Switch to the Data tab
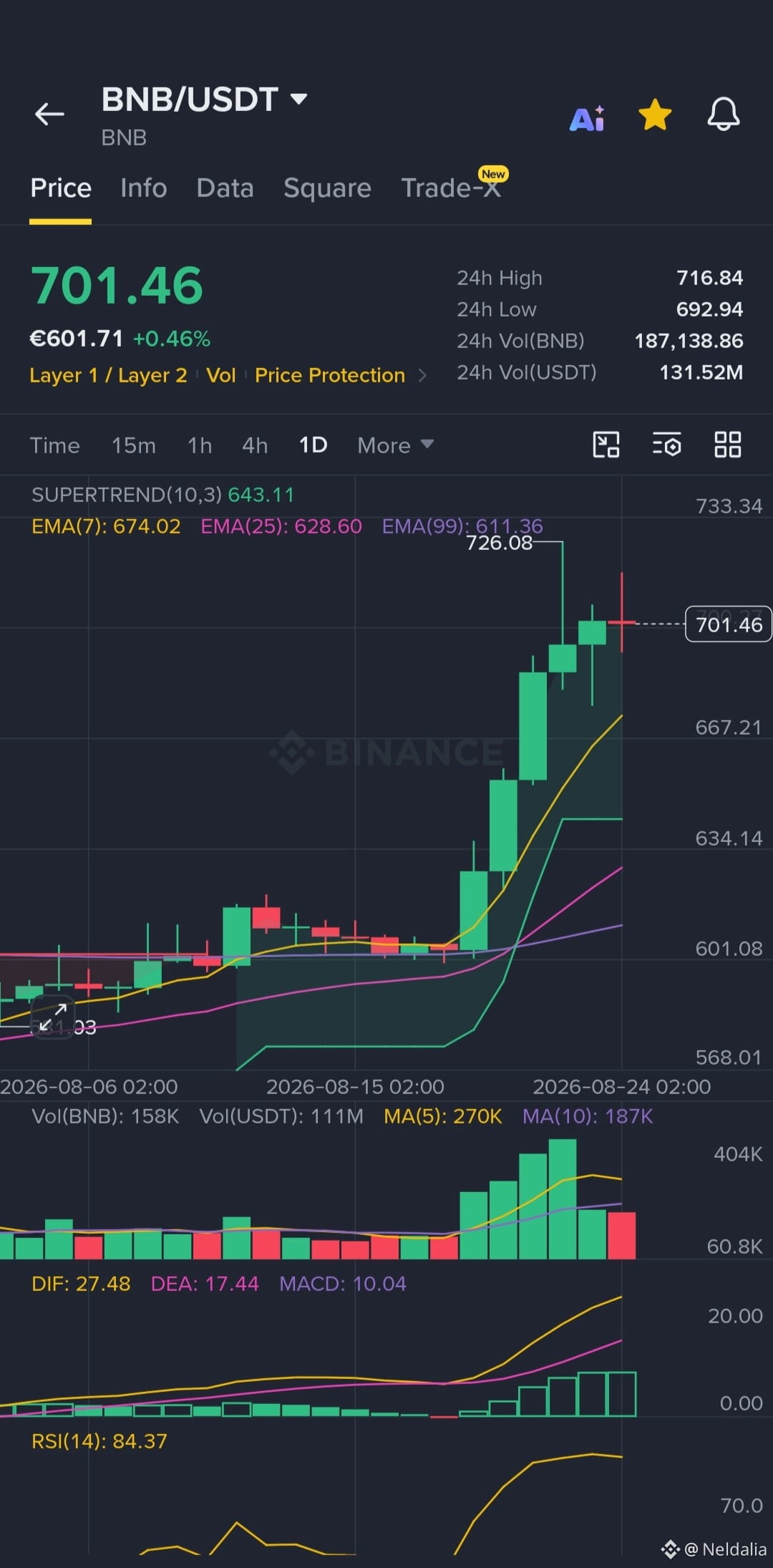The width and height of the screenshot is (773, 1568). pyautogui.click(x=225, y=188)
